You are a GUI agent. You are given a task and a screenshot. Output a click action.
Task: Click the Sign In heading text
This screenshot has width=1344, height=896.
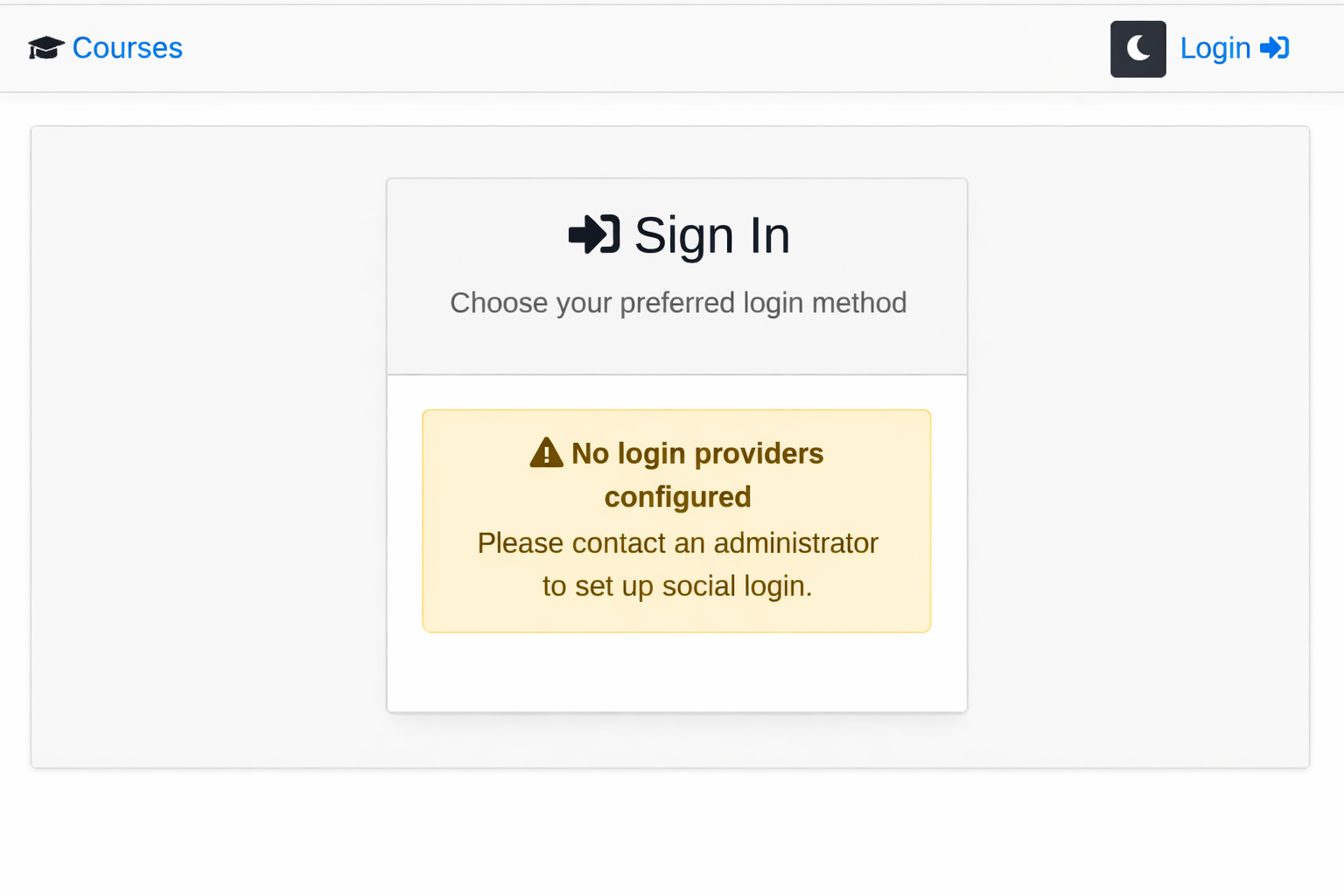coord(711,235)
